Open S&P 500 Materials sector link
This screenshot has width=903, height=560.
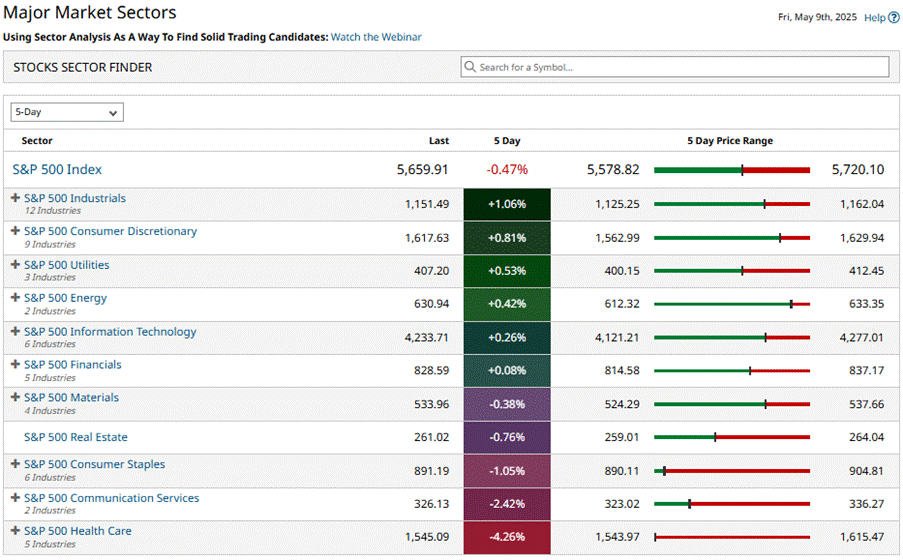[71, 398]
